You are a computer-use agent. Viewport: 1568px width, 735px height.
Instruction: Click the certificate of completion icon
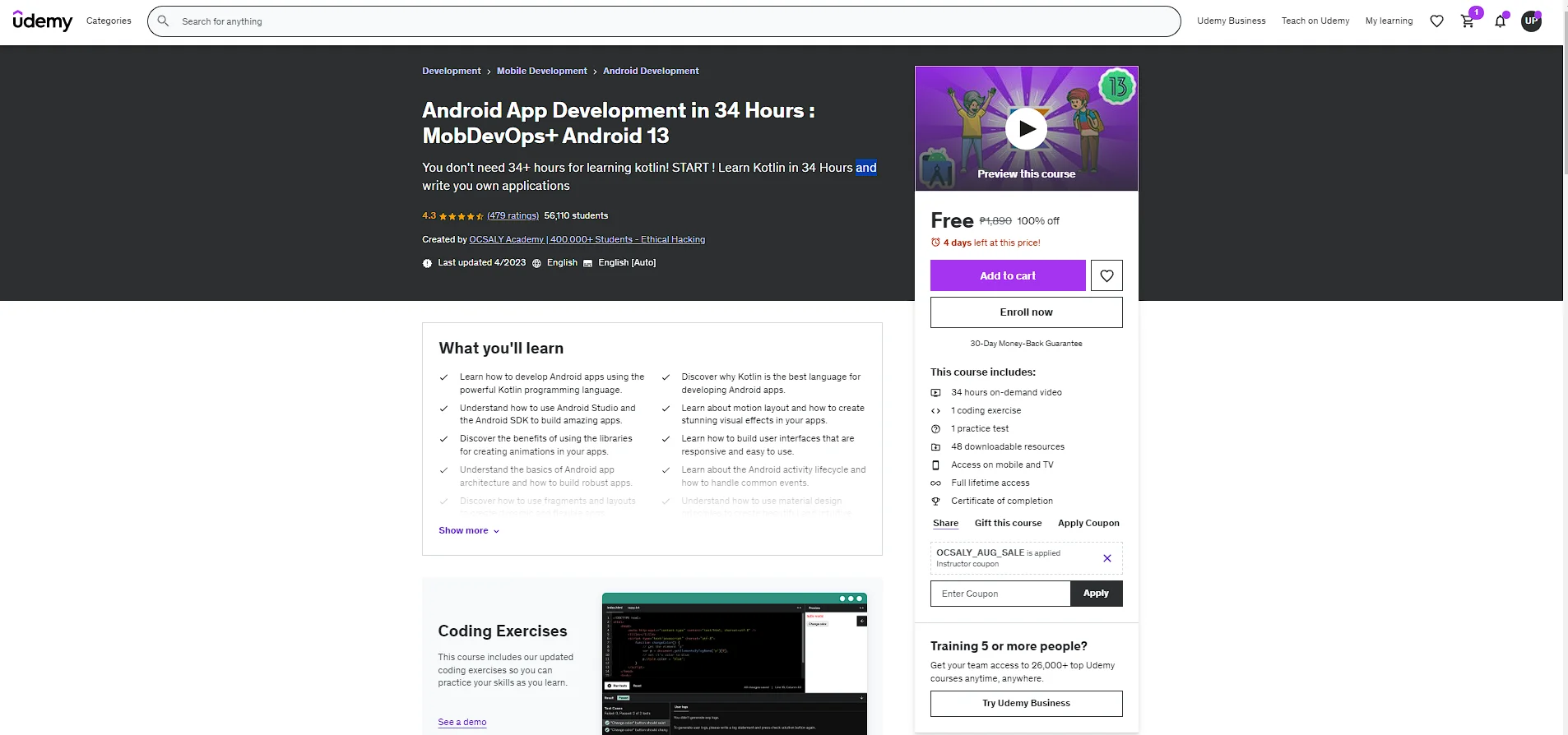tap(935, 502)
